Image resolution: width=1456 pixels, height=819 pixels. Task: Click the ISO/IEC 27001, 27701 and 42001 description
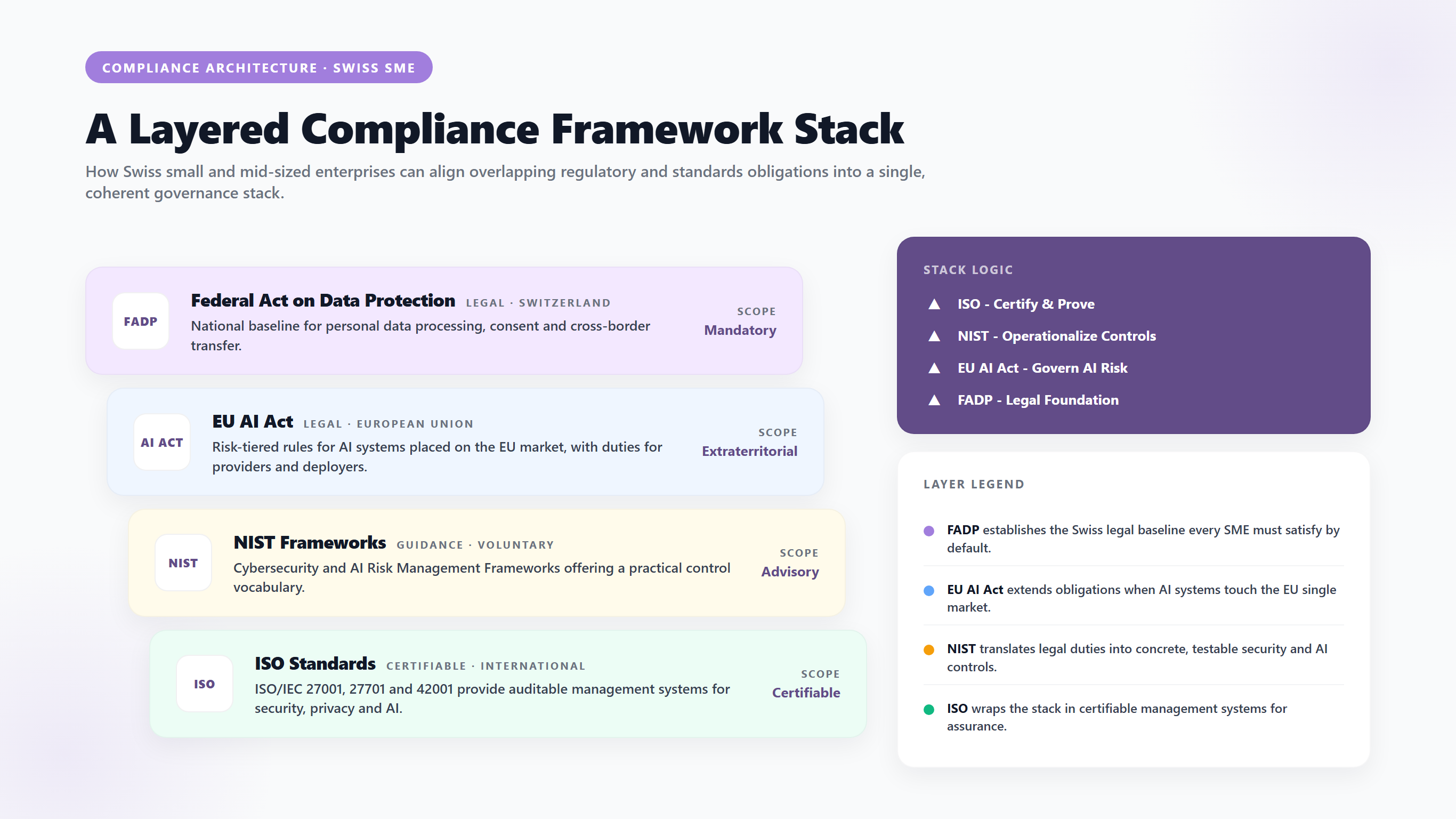(492, 698)
